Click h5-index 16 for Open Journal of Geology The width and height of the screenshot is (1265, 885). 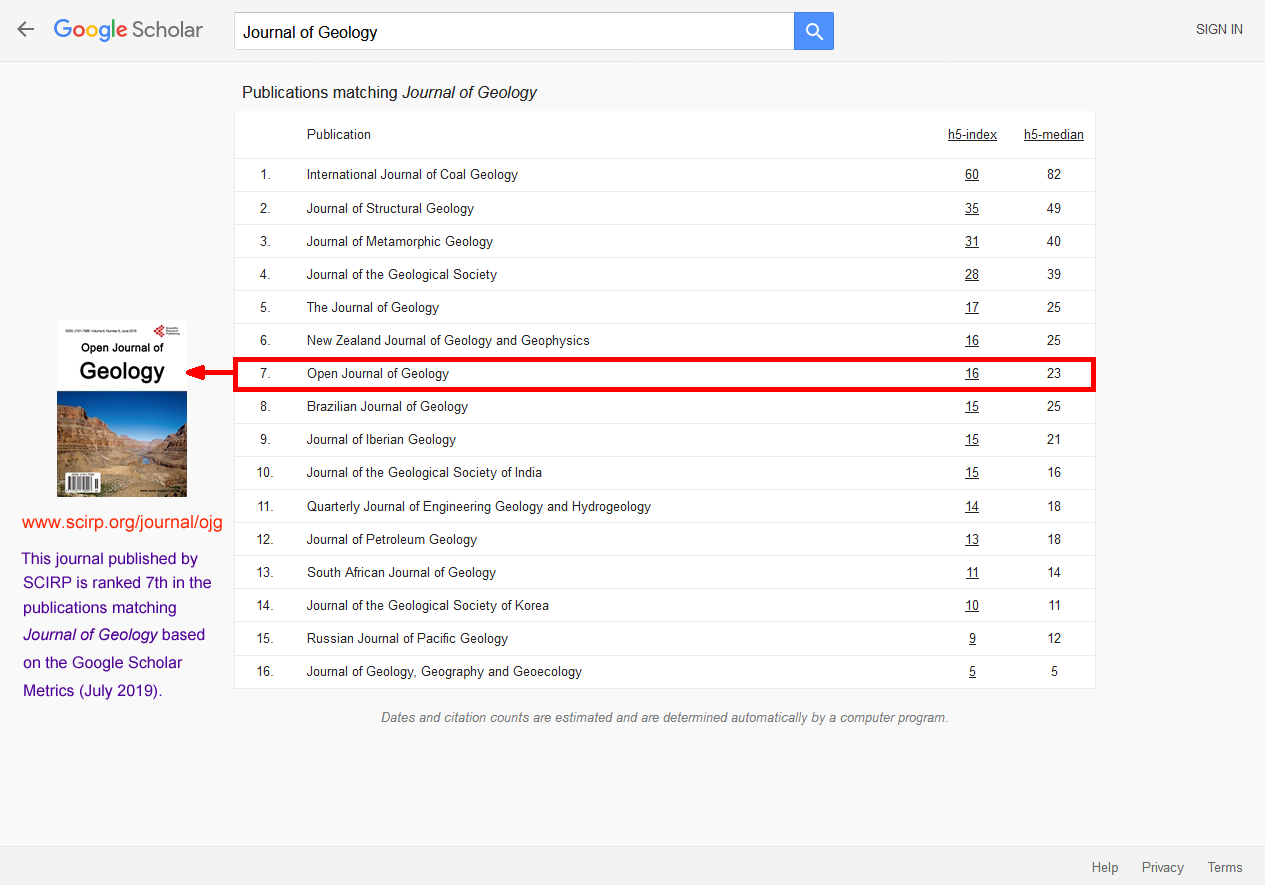[972, 374]
